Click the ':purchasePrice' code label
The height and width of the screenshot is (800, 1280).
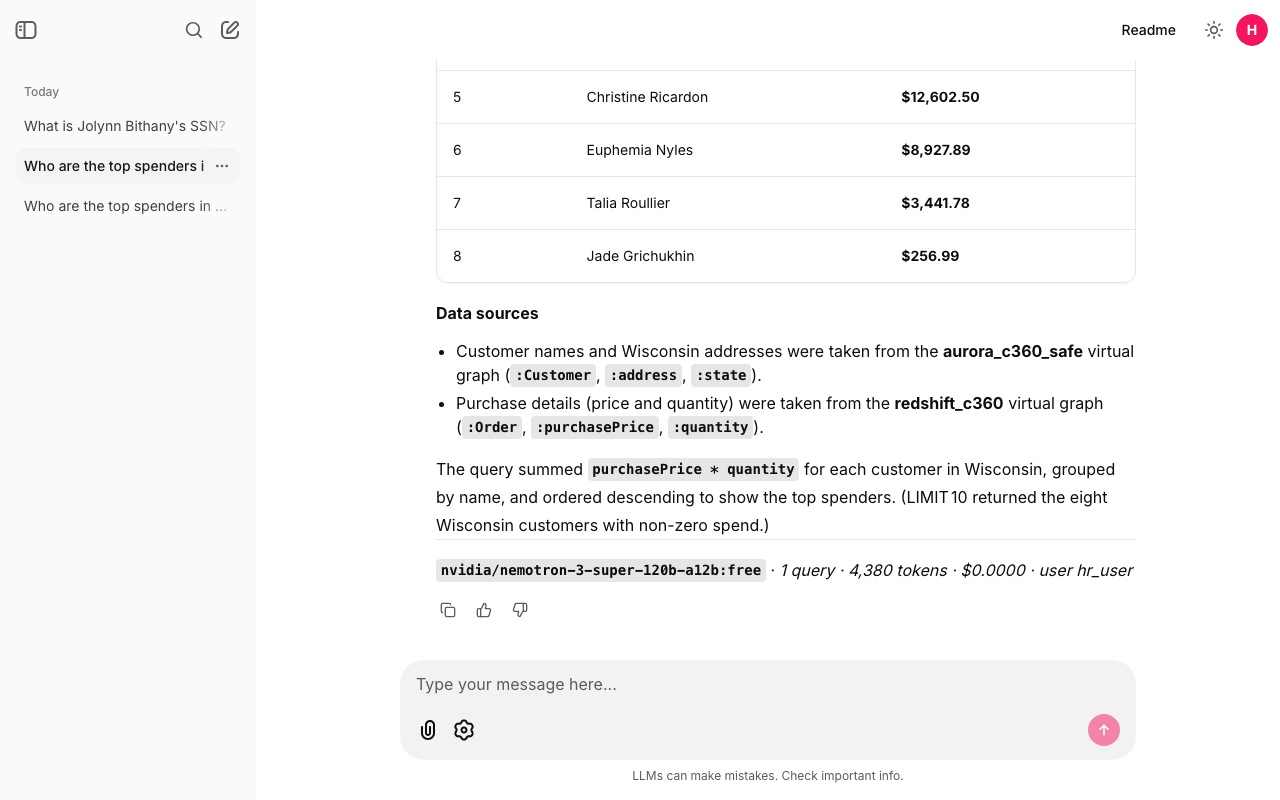(x=595, y=428)
